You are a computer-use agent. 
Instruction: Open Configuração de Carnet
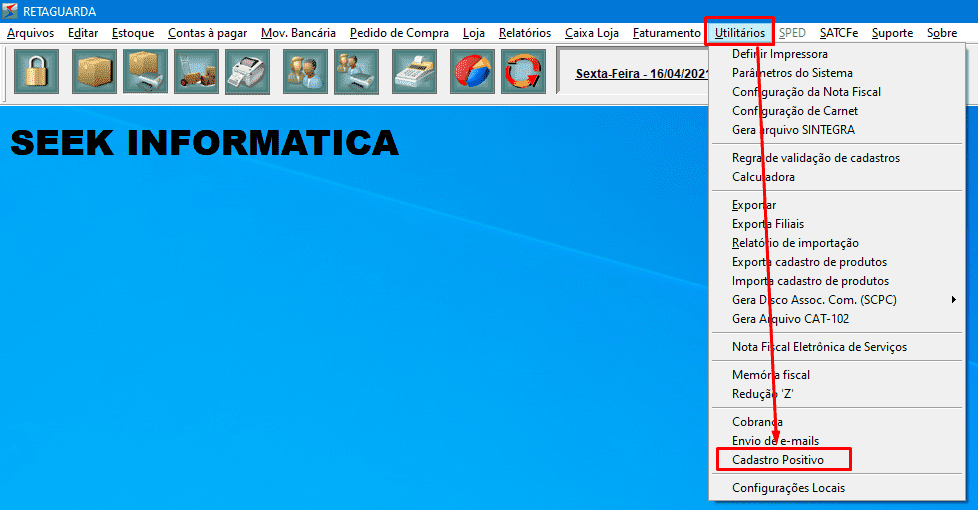click(x=837, y=111)
